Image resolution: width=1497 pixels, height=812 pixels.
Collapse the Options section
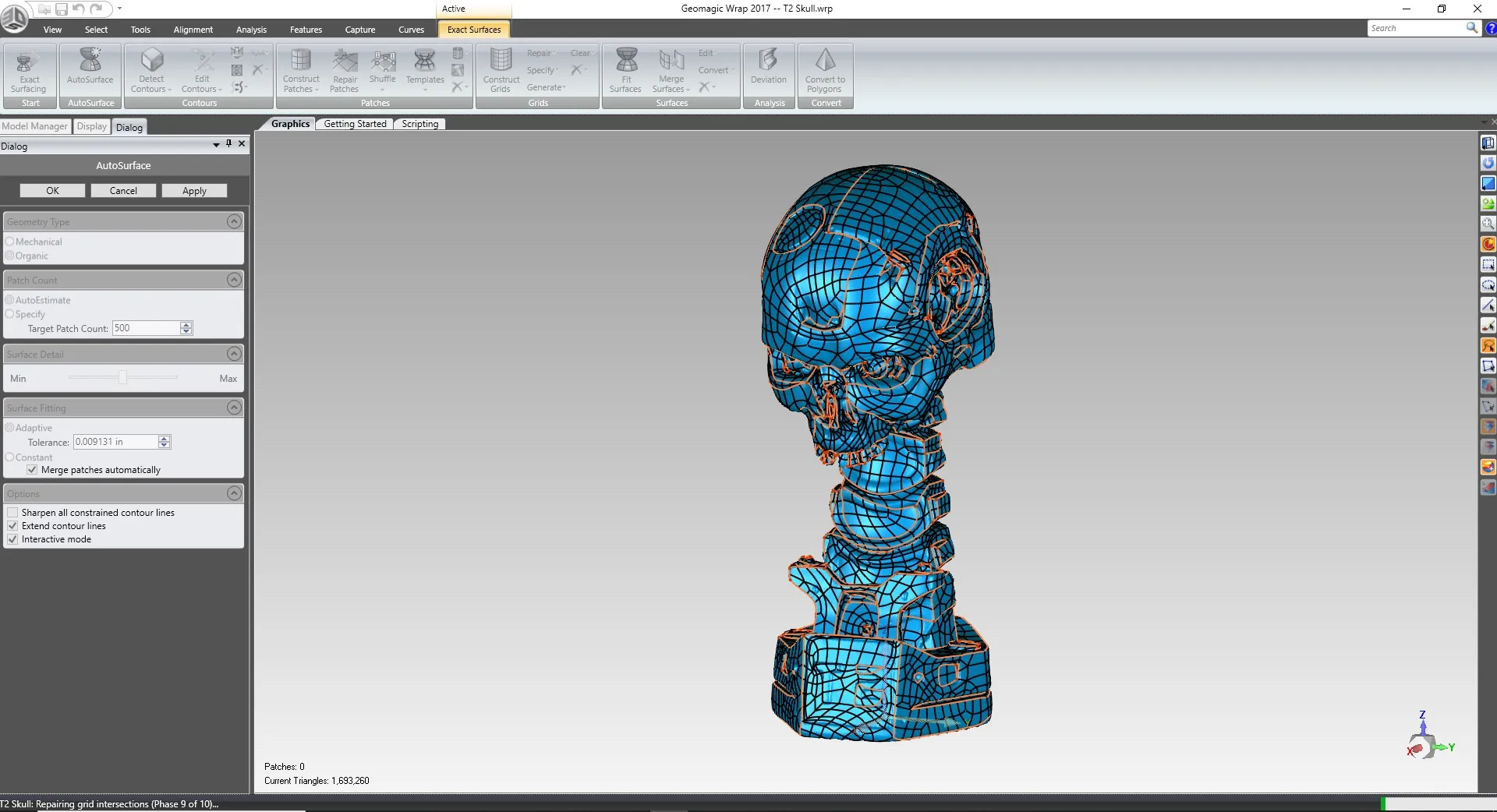point(234,493)
